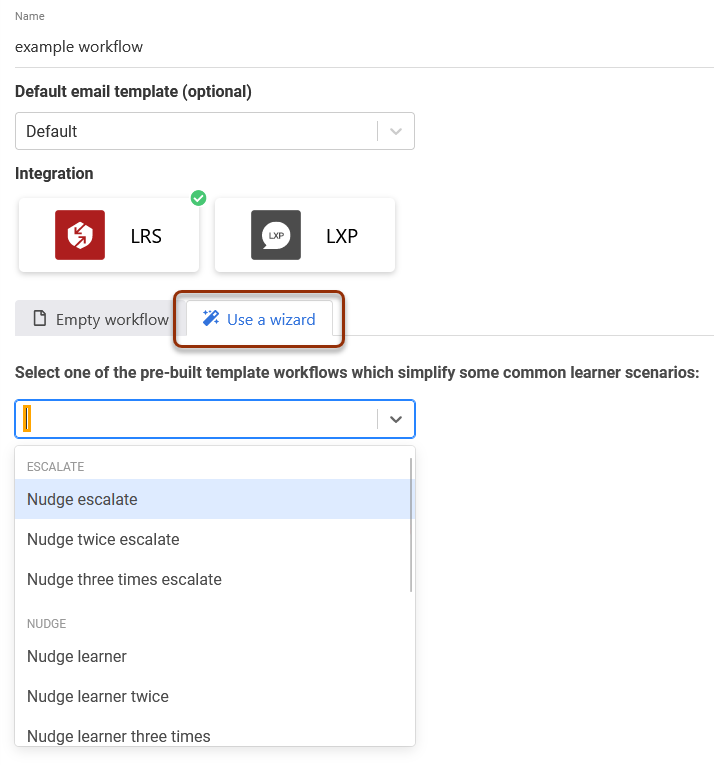The height and width of the screenshot is (765, 714).
Task: Select the LXP integration card
Action: point(305,235)
